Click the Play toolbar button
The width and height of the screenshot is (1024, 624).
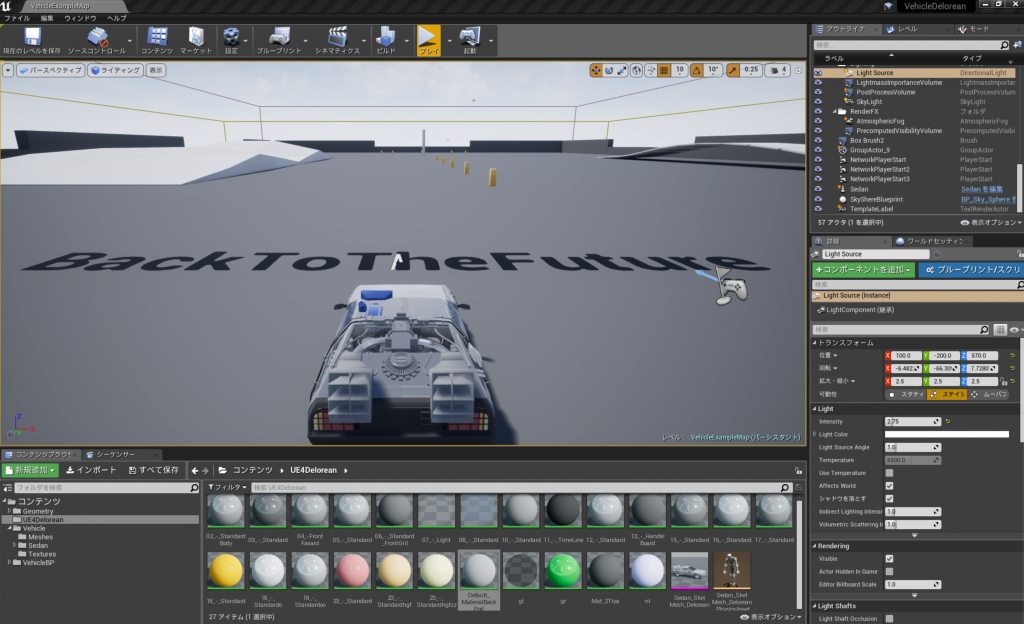click(428, 40)
